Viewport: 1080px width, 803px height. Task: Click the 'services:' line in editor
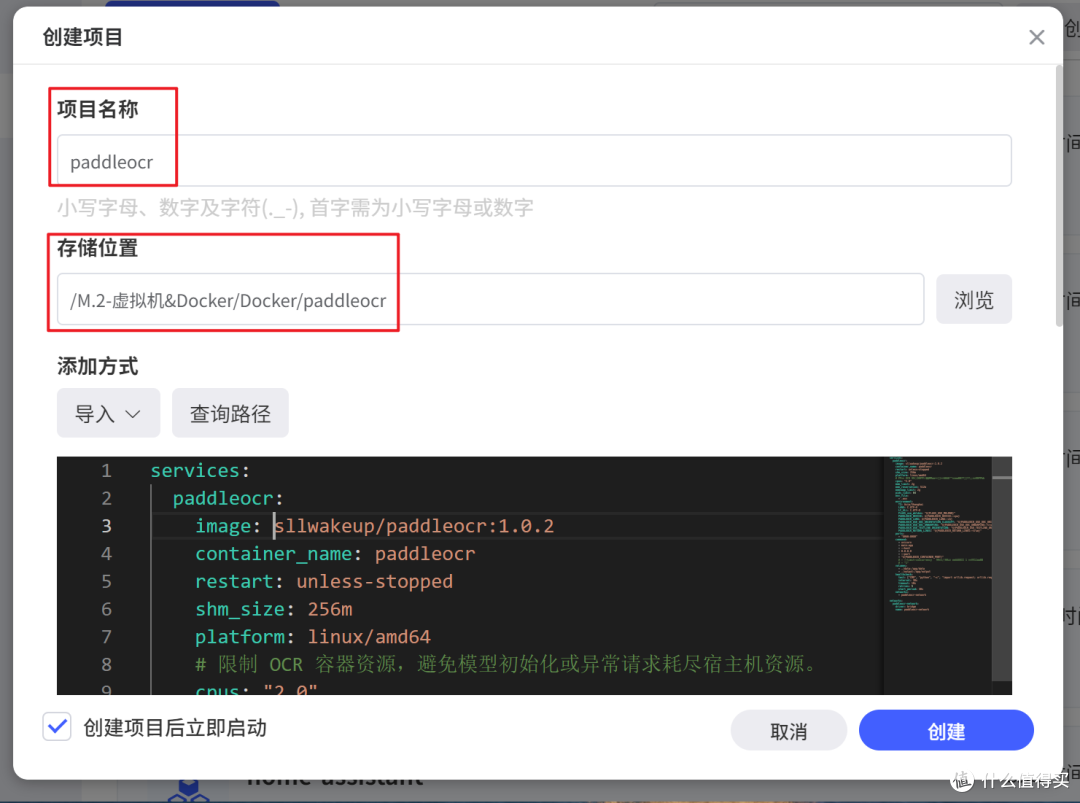(200, 470)
